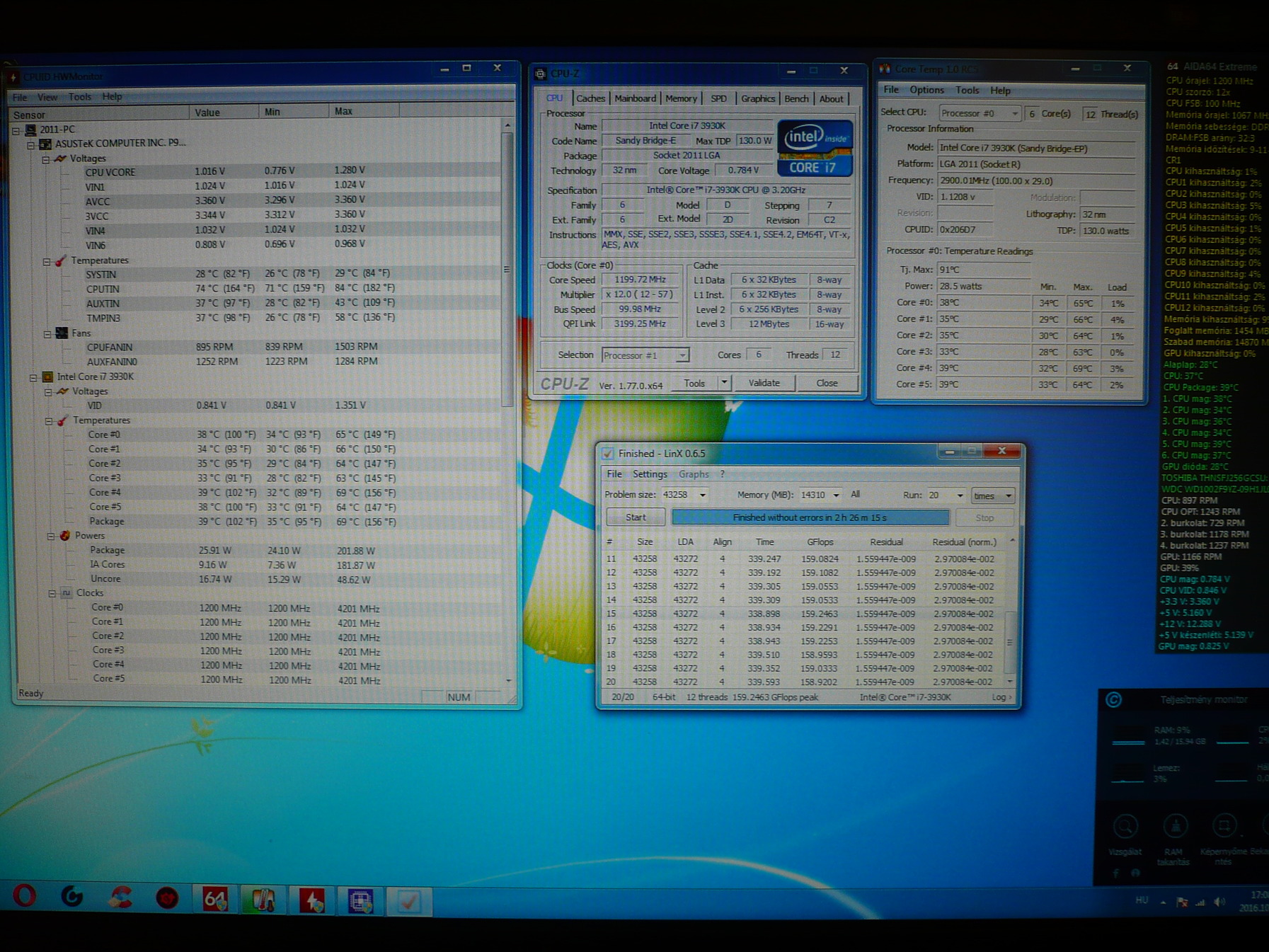The height and width of the screenshot is (952, 1269).
Task: Open the Options menu in Core Temp
Action: (926, 90)
